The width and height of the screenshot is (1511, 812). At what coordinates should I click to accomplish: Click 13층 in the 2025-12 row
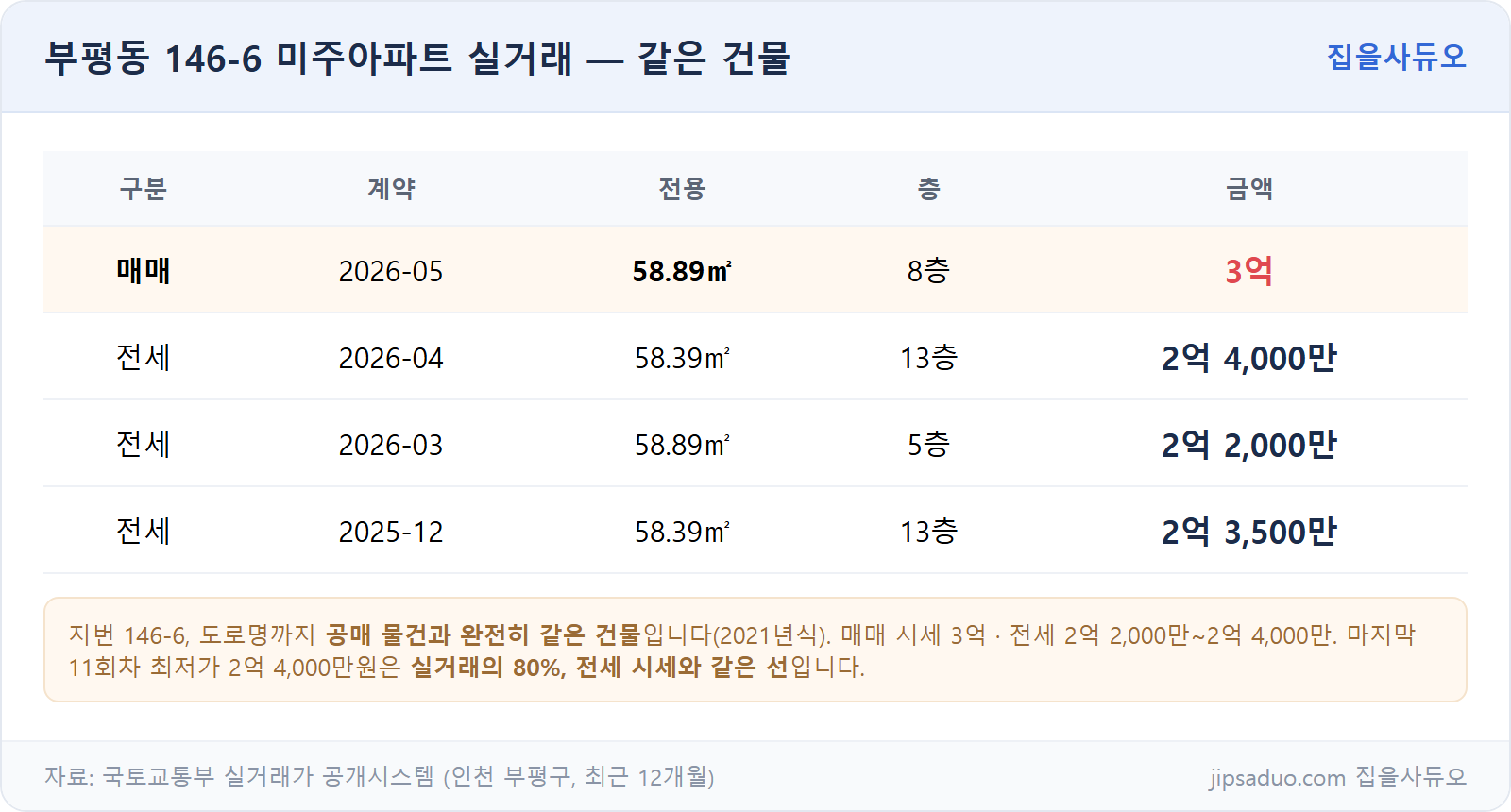(928, 532)
